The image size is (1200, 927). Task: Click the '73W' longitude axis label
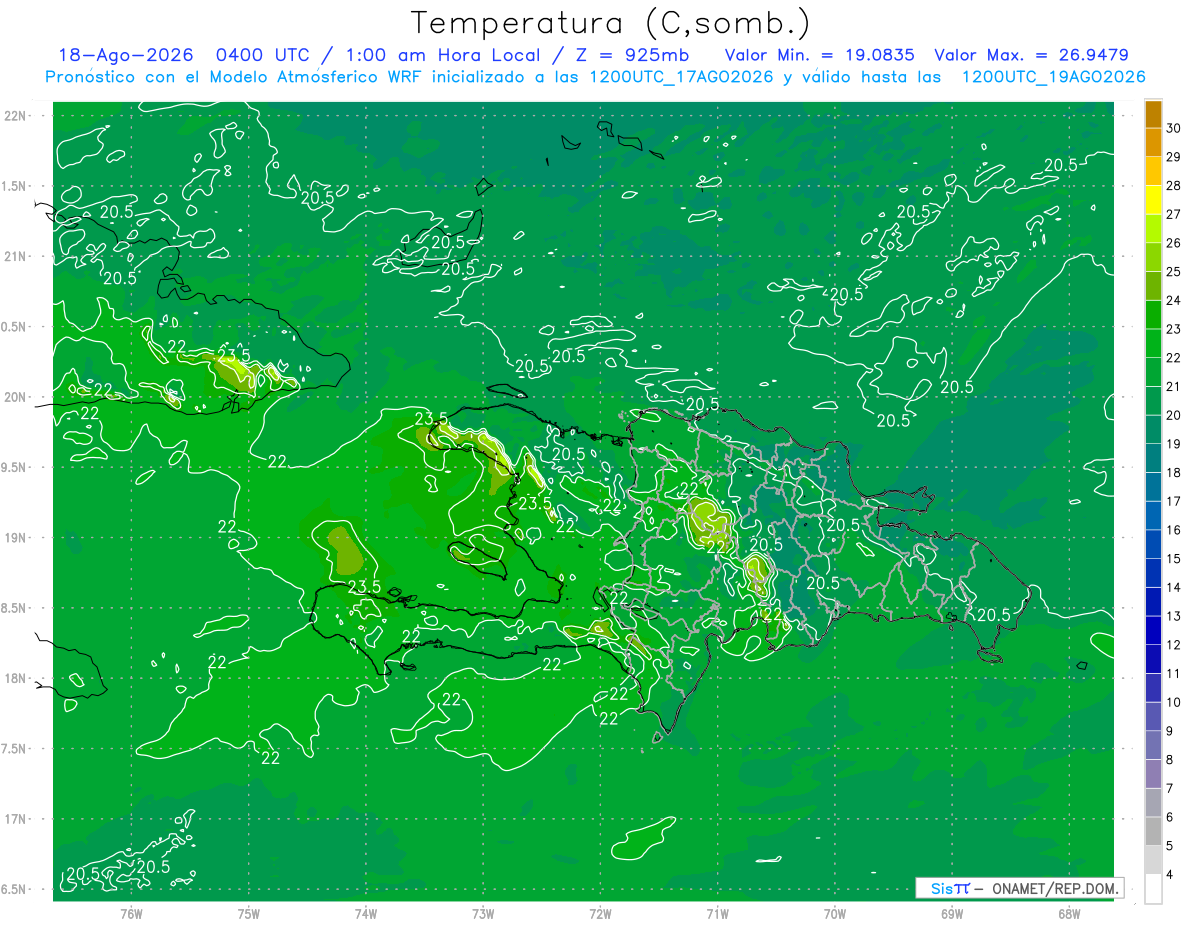point(483,913)
